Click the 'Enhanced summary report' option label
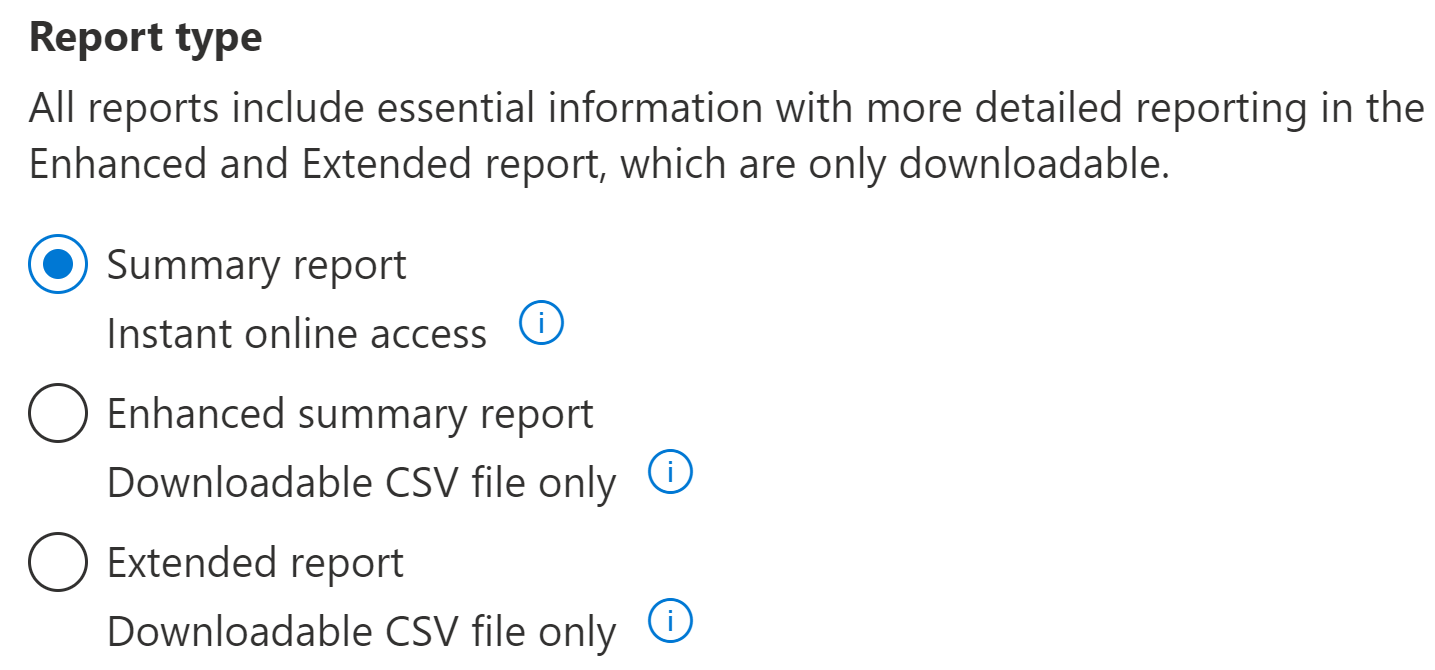Viewport: 1435px width, 670px height. pyautogui.click(x=351, y=415)
